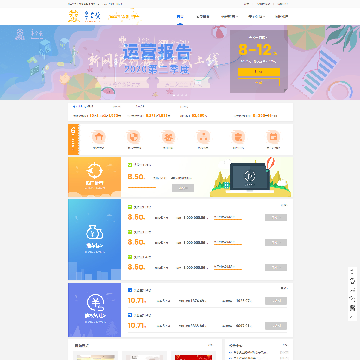Open the laptop illustration beside the orange card
The height and width of the screenshot is (360, 360).
click(x=250, y=177)
